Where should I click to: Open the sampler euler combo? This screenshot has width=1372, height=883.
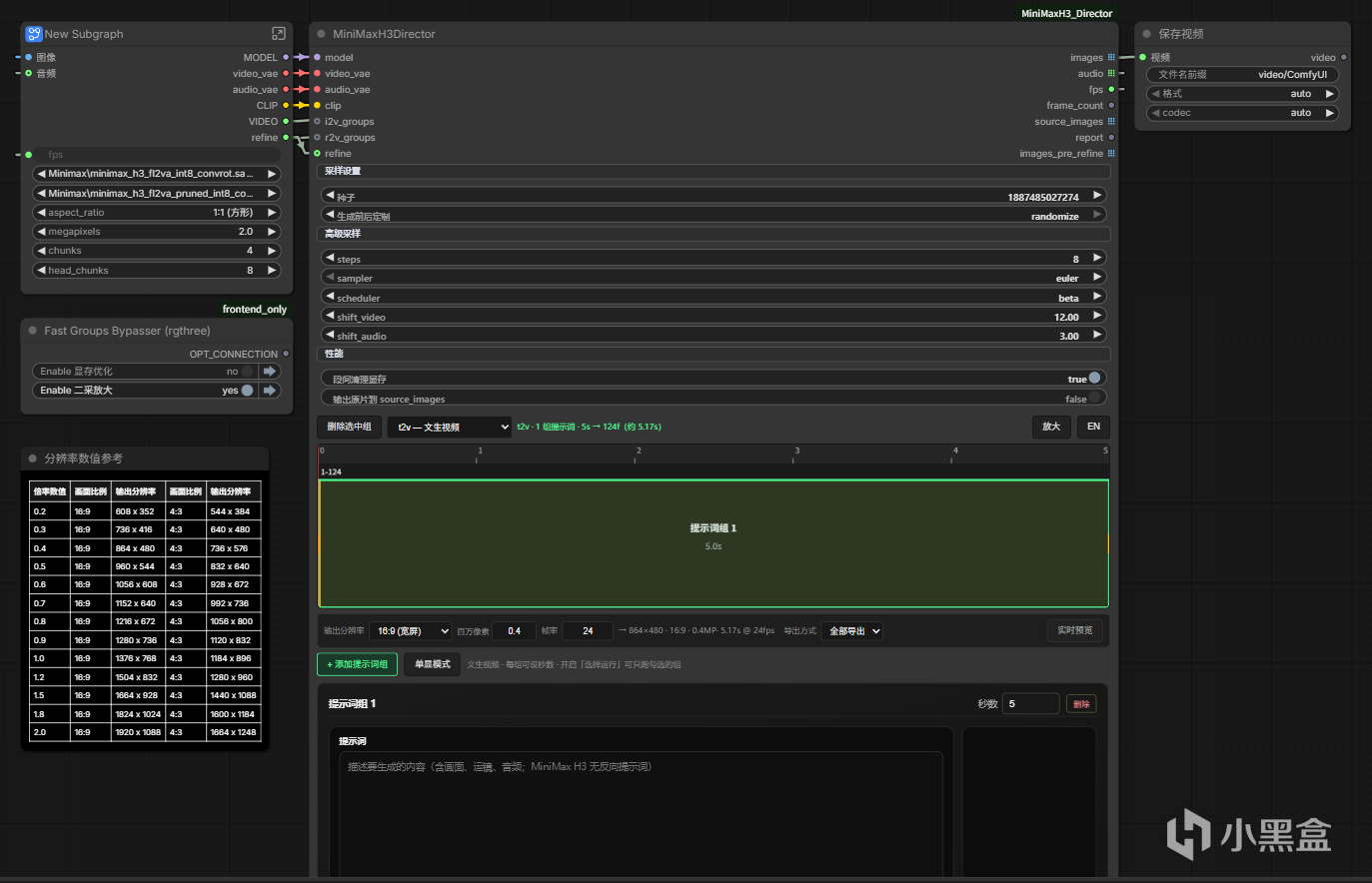tap(713, 277)
